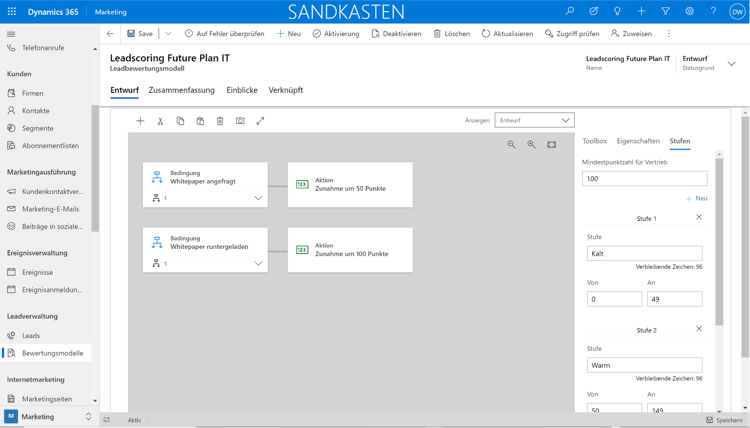
Task: Click the Mindestpunktzahl für Vertrieb field
Action: [x=644, y=179]
